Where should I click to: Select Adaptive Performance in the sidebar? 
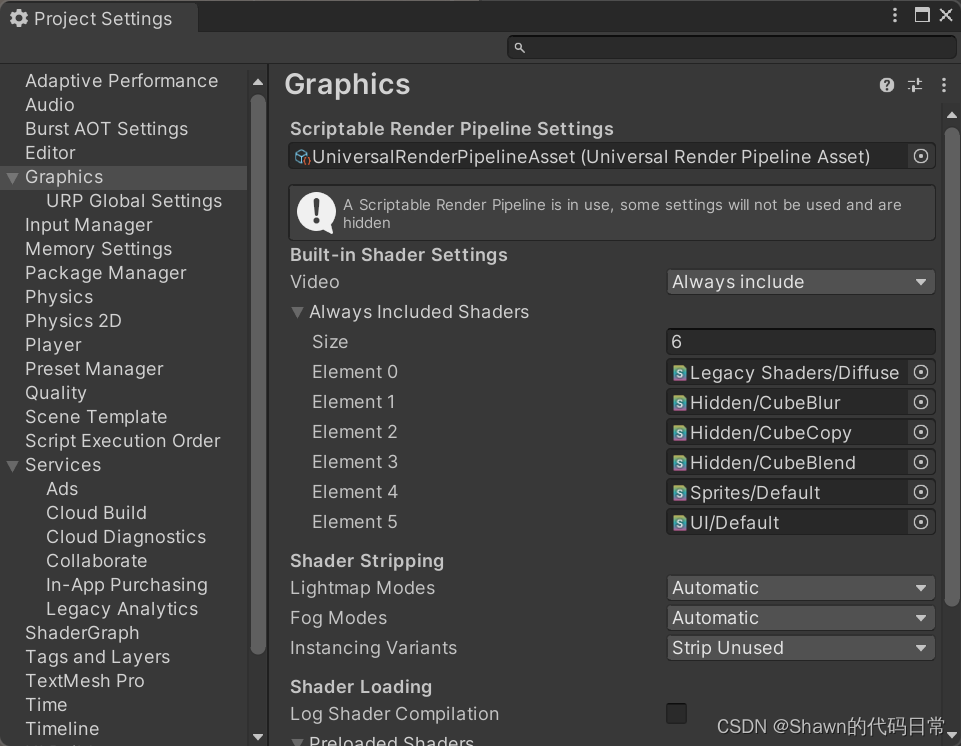tap(121, 81)
